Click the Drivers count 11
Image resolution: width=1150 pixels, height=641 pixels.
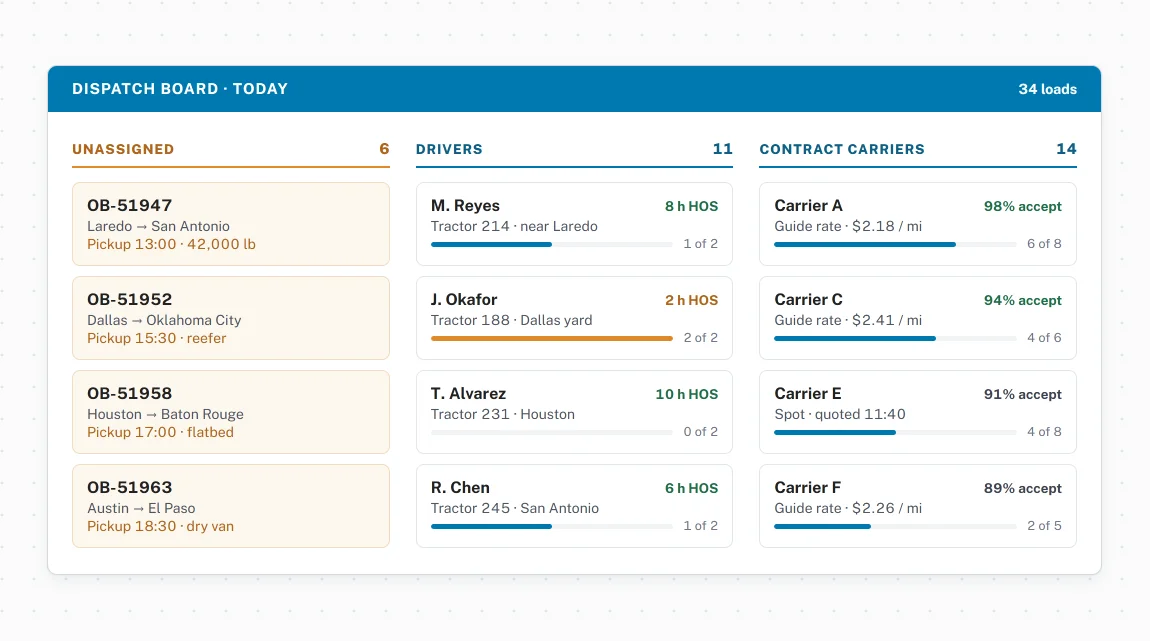[722, 149]
